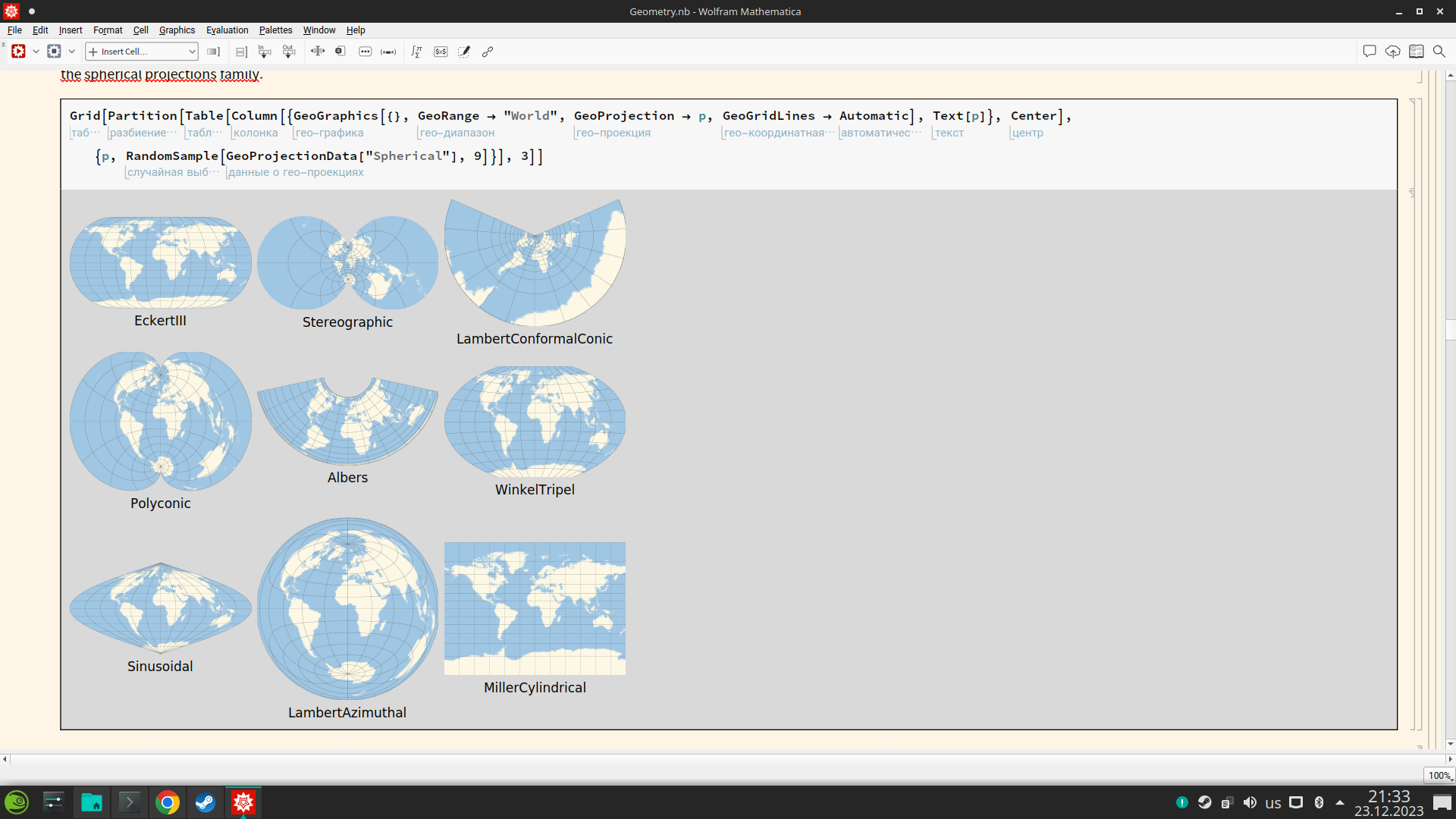Click the cloud upload publish icon

coord(1392,52)
